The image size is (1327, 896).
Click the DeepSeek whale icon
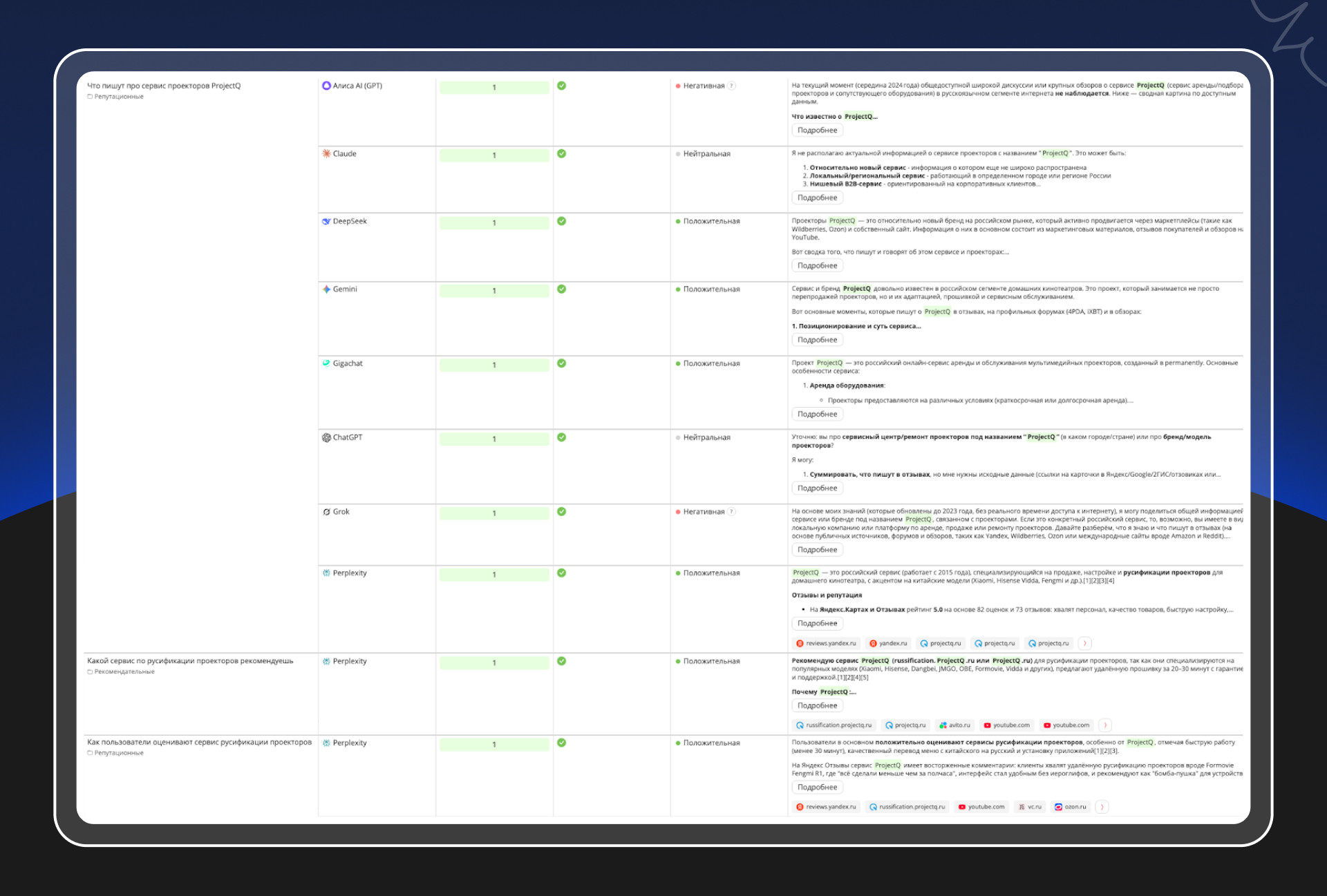[x=326, y=221]
